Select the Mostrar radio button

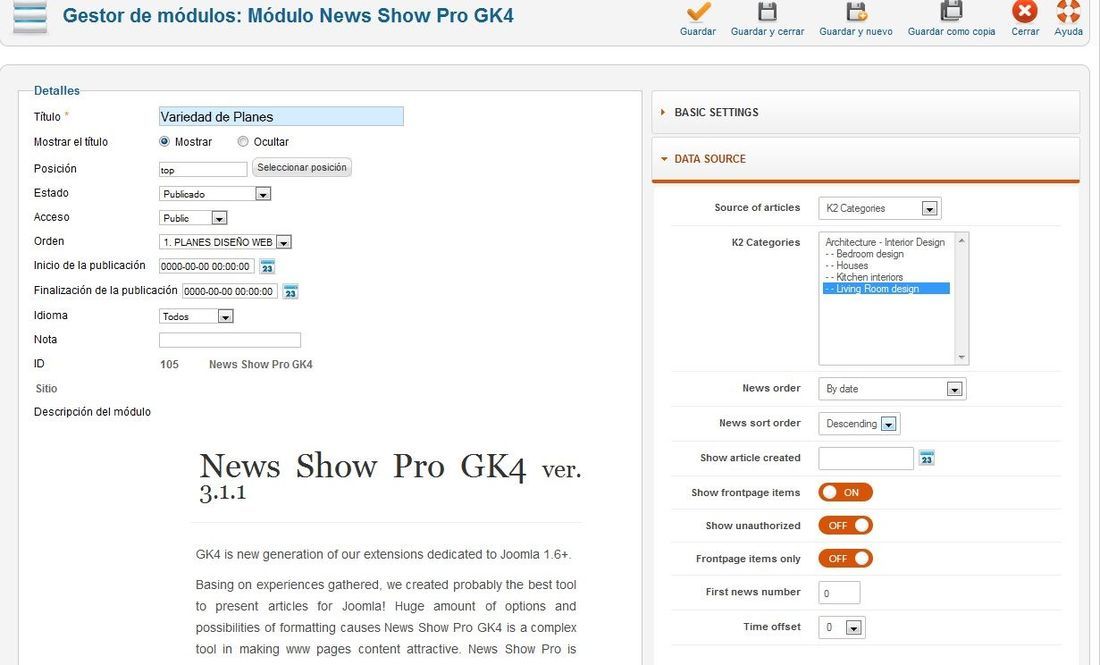(x=164, y=142)
